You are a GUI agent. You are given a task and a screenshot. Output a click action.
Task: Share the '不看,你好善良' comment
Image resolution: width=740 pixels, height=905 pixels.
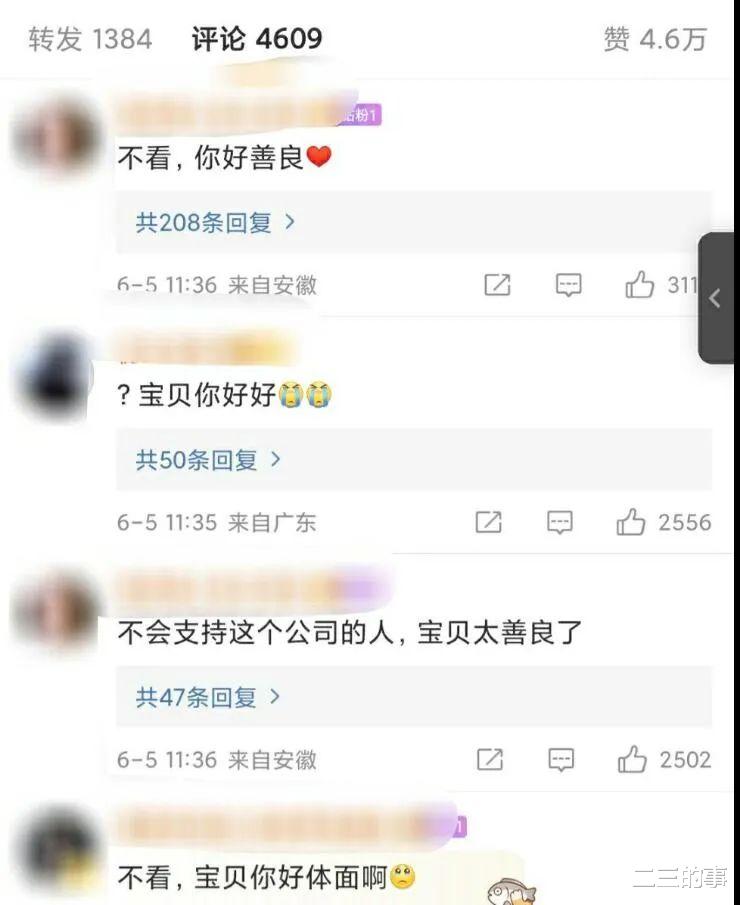coord(497,285)
